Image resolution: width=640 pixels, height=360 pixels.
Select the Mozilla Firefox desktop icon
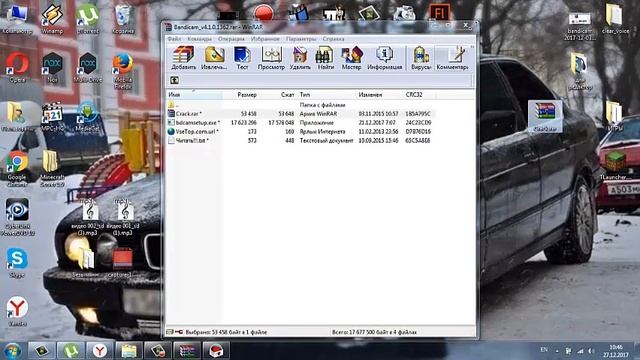(123, 70)
